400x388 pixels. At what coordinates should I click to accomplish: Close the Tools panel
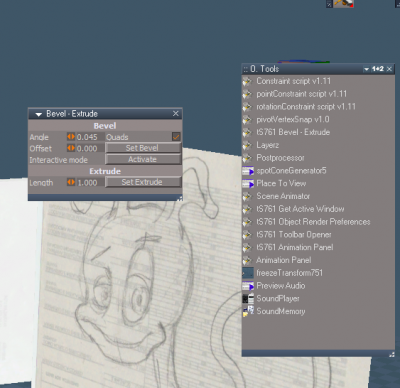(389, 69)
